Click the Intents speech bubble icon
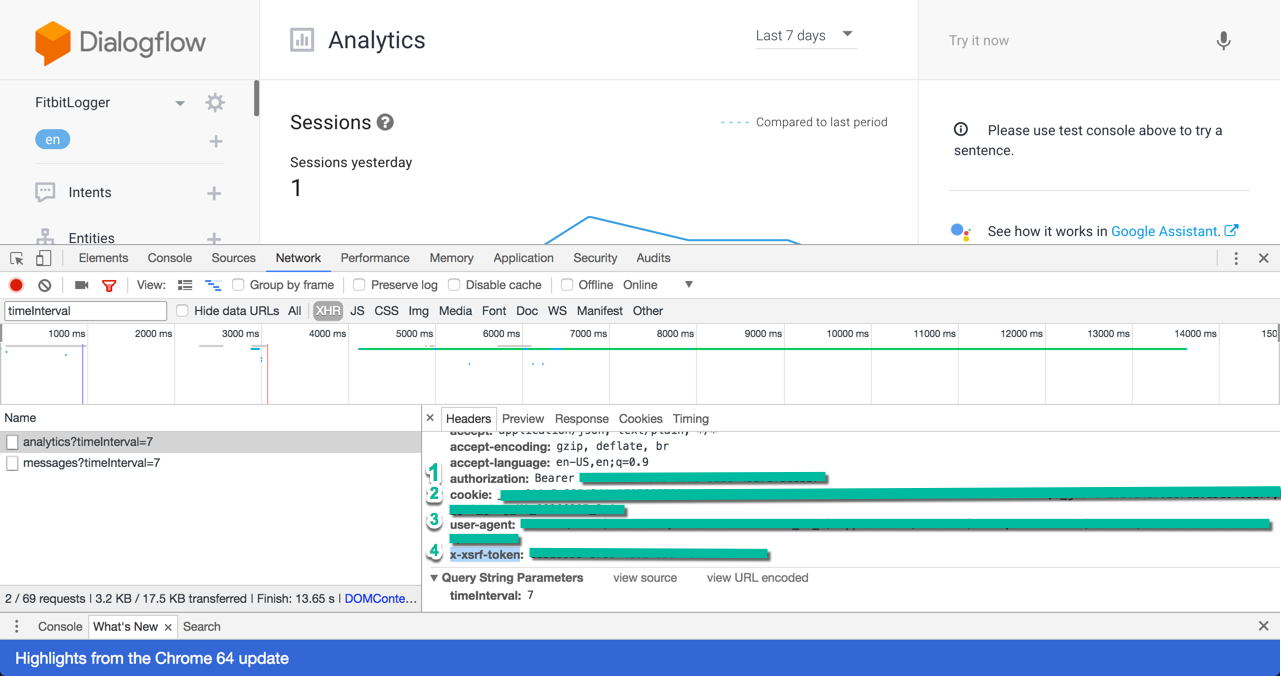This screenshot has width=1281, height=676. [x=45, y=192]
